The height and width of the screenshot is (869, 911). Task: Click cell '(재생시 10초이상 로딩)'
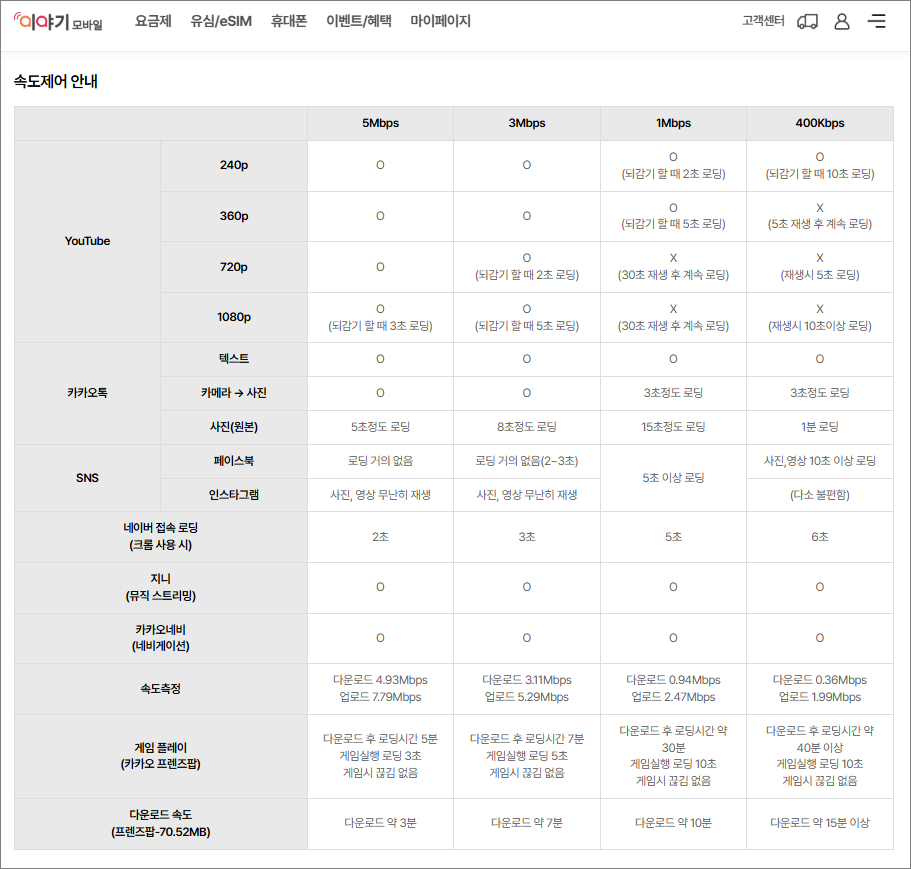click(x=820, y=326)
